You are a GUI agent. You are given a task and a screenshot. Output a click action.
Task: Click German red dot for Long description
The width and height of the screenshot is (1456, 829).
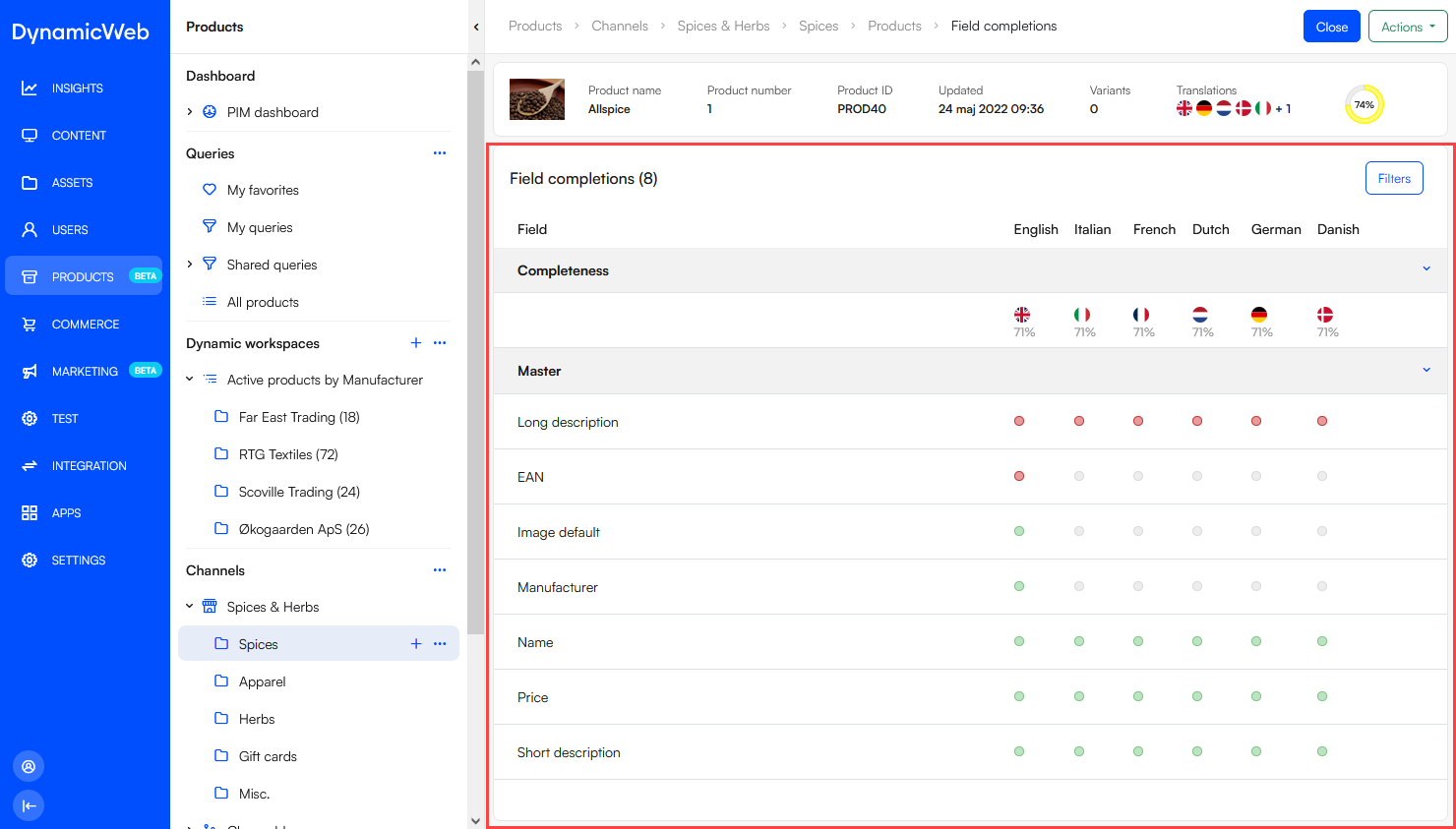point(1256,421)
